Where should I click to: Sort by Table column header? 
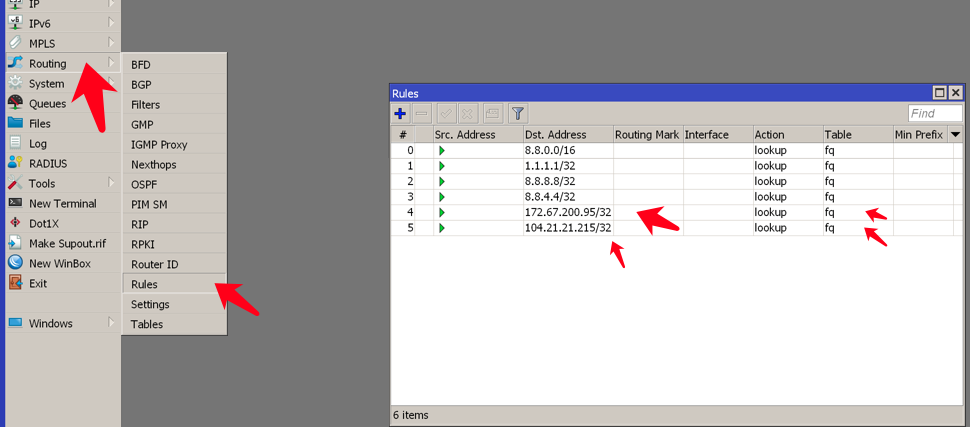click(x=858, y=134)
